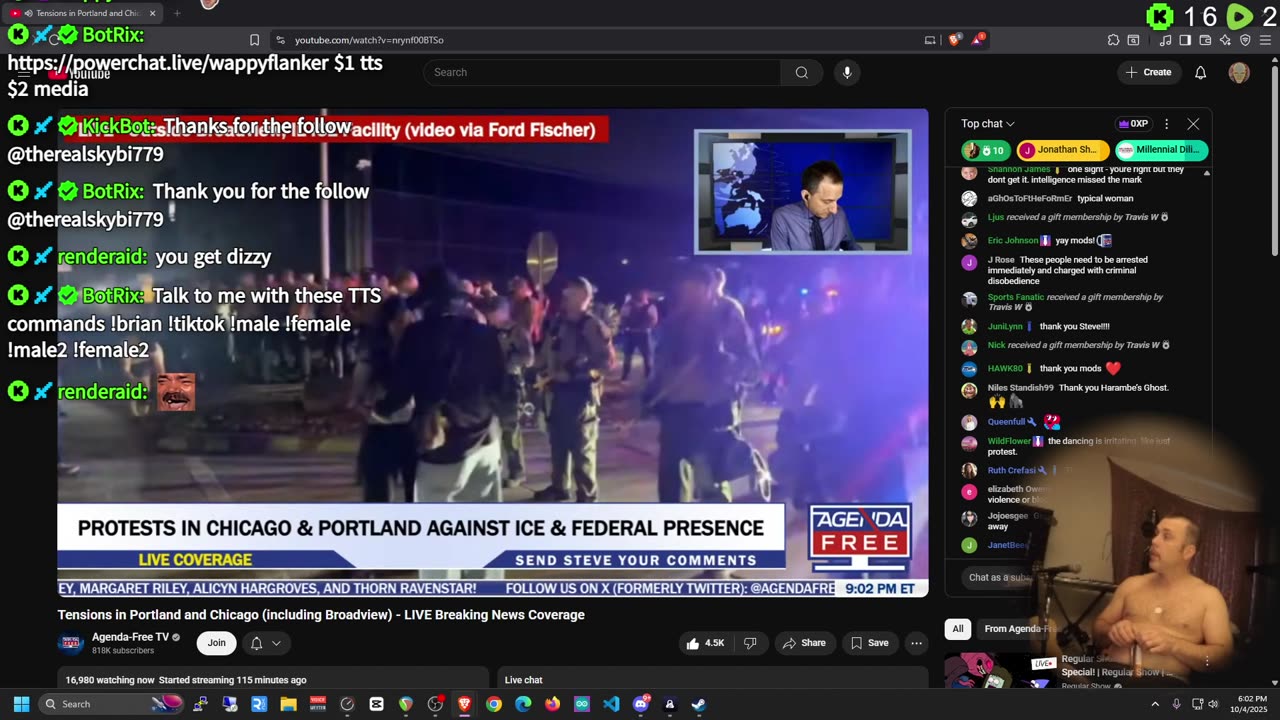Click the 0XP crown badge in chat

pos(1133,124)
